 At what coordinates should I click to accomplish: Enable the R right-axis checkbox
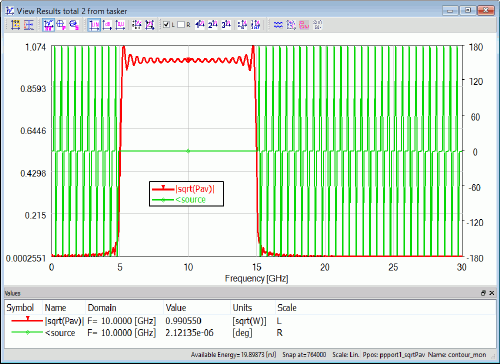[x=181, y=25]
